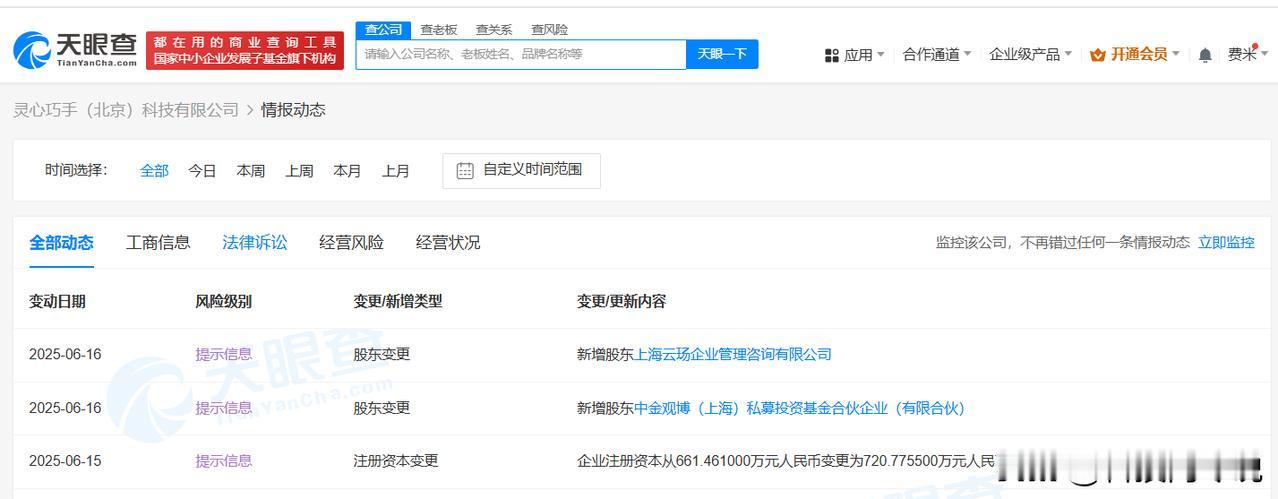Open the notification bell icon
The width and height of the screenshot is (1278, 499).
click(1206, 55)
